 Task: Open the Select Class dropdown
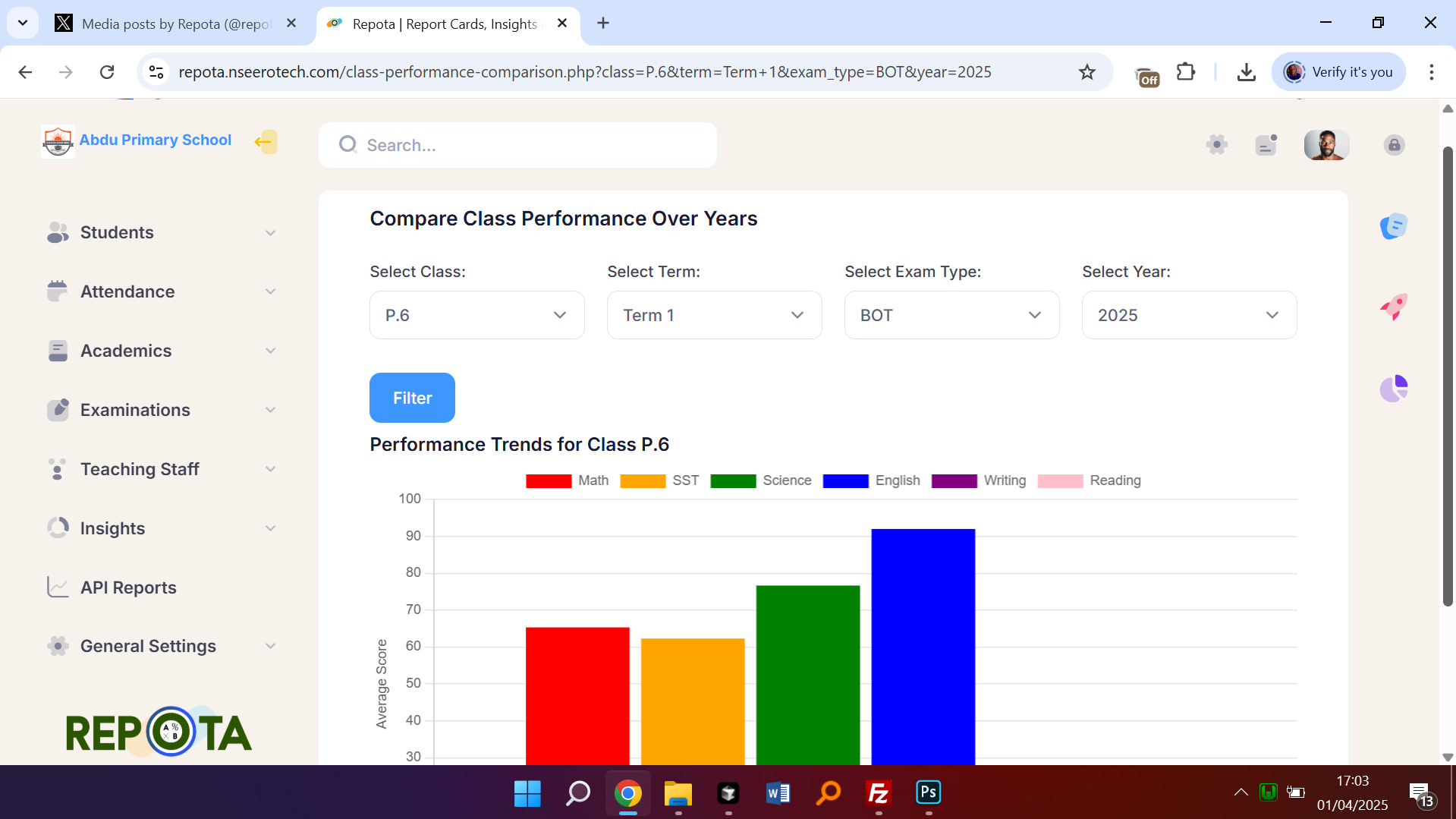tap(476, 315)
